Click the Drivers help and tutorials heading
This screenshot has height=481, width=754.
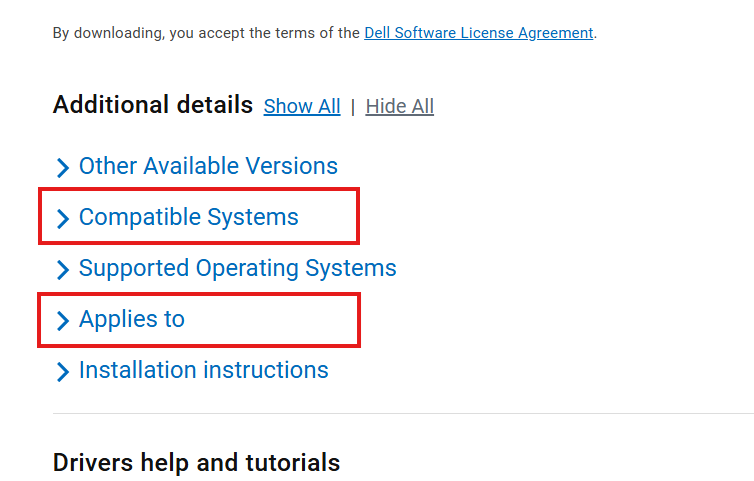tap(196, 463)
